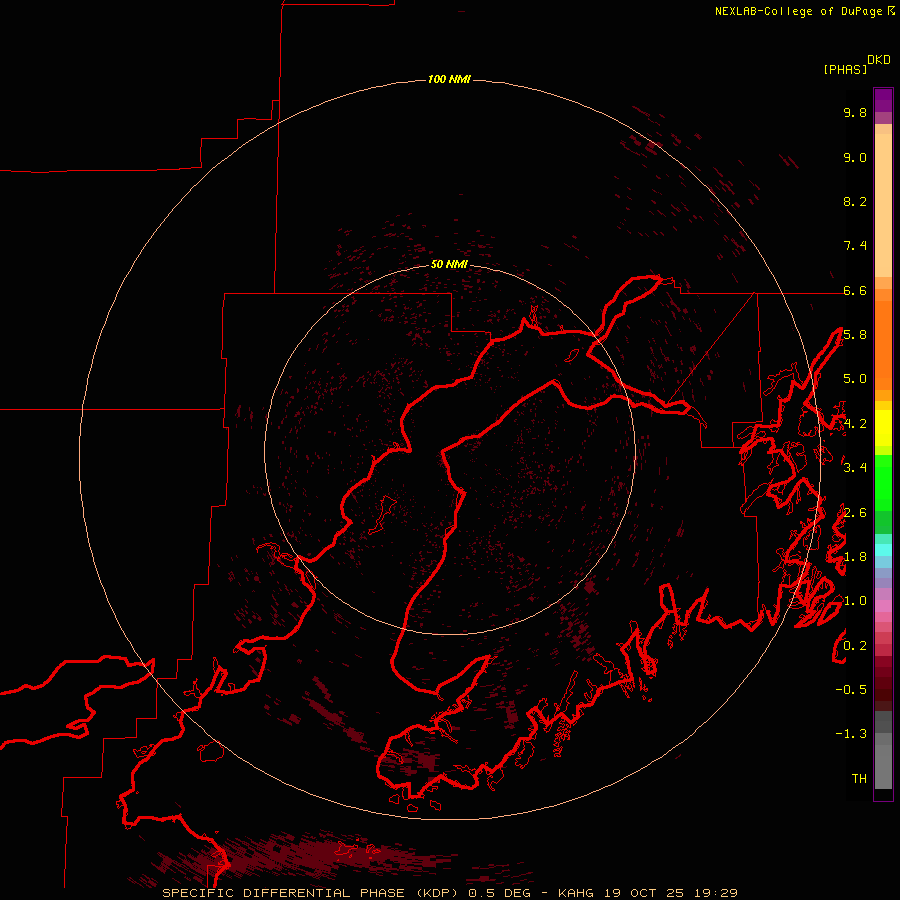Pick the peach band of the color bar
Image resolution: width=900 pixels, height=900 pixels.
(x=883, y=204)
